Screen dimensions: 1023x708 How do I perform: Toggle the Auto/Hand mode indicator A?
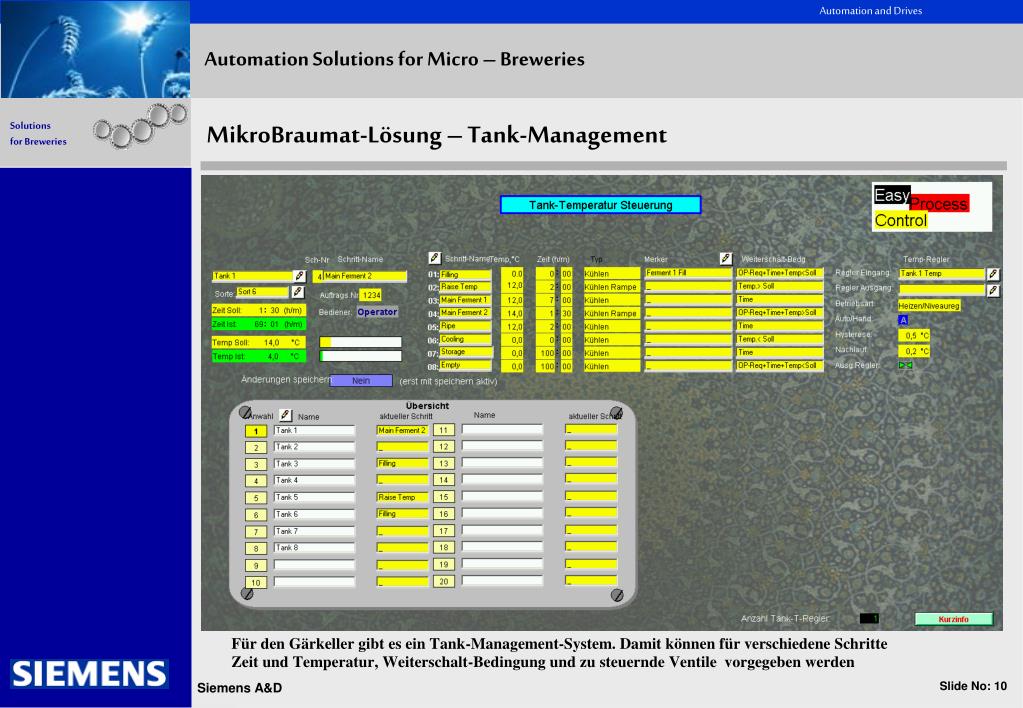point(903,320)
